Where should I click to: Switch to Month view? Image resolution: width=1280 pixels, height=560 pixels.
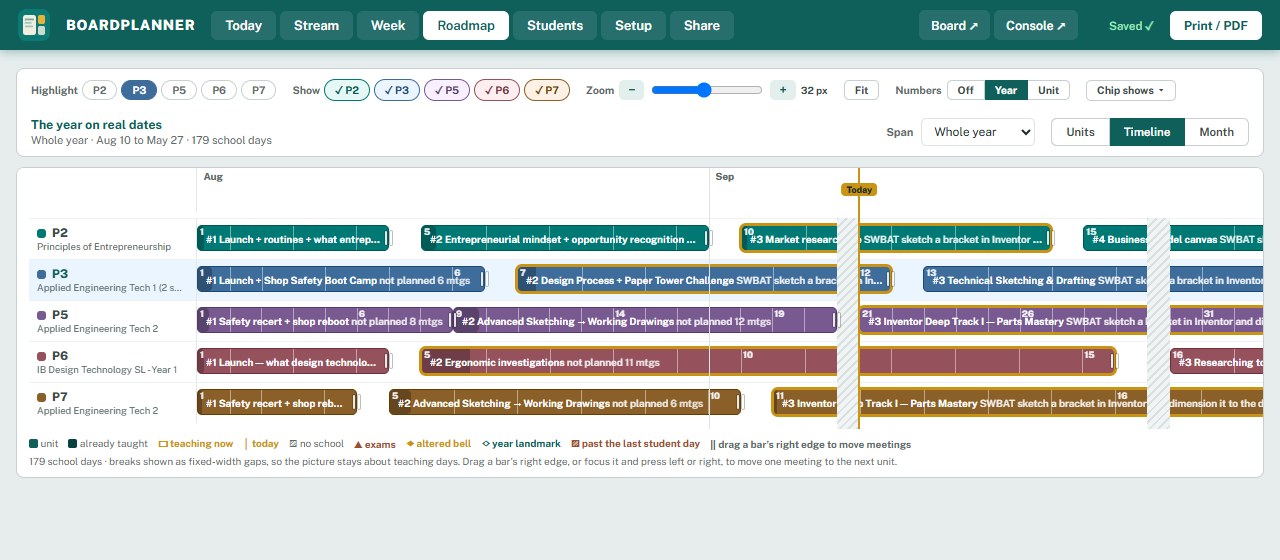click(x=1217, y=132)
